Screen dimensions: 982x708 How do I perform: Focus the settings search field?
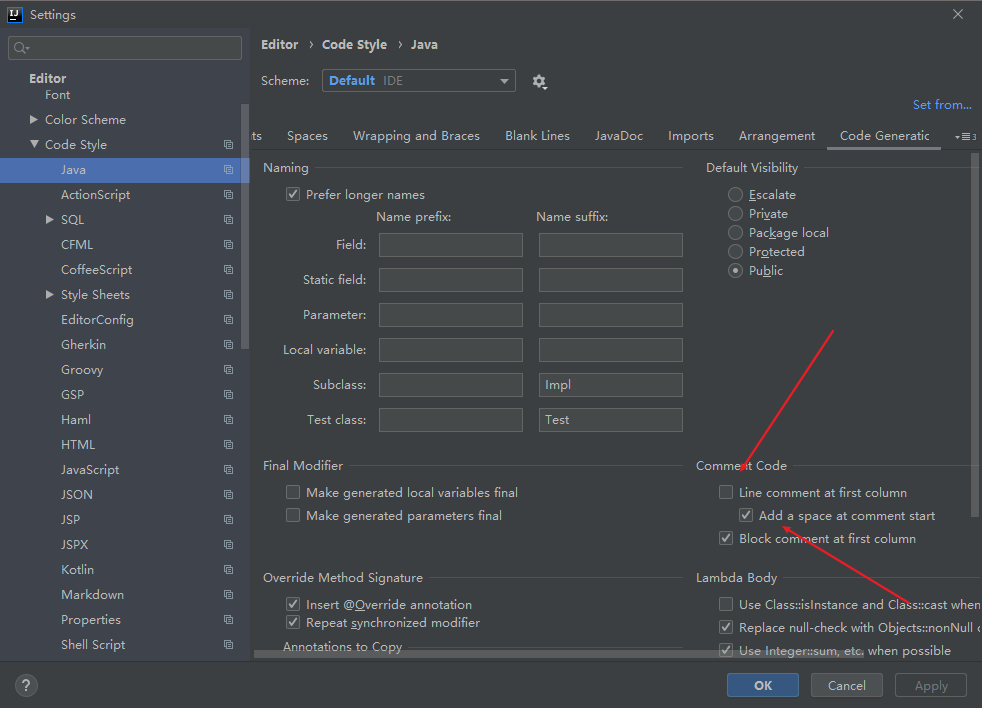[125, 48]
